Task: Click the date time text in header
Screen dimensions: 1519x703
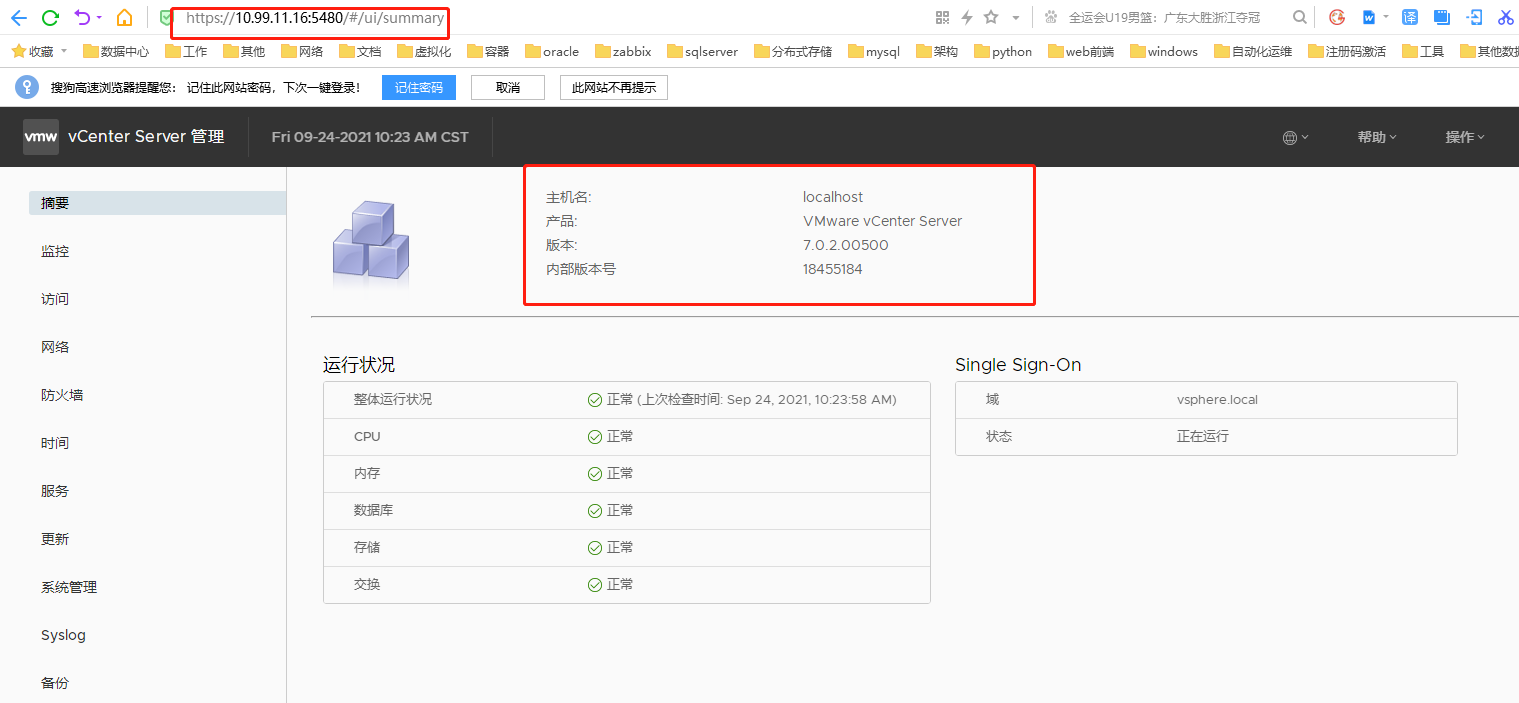Action: coord(370,137)
